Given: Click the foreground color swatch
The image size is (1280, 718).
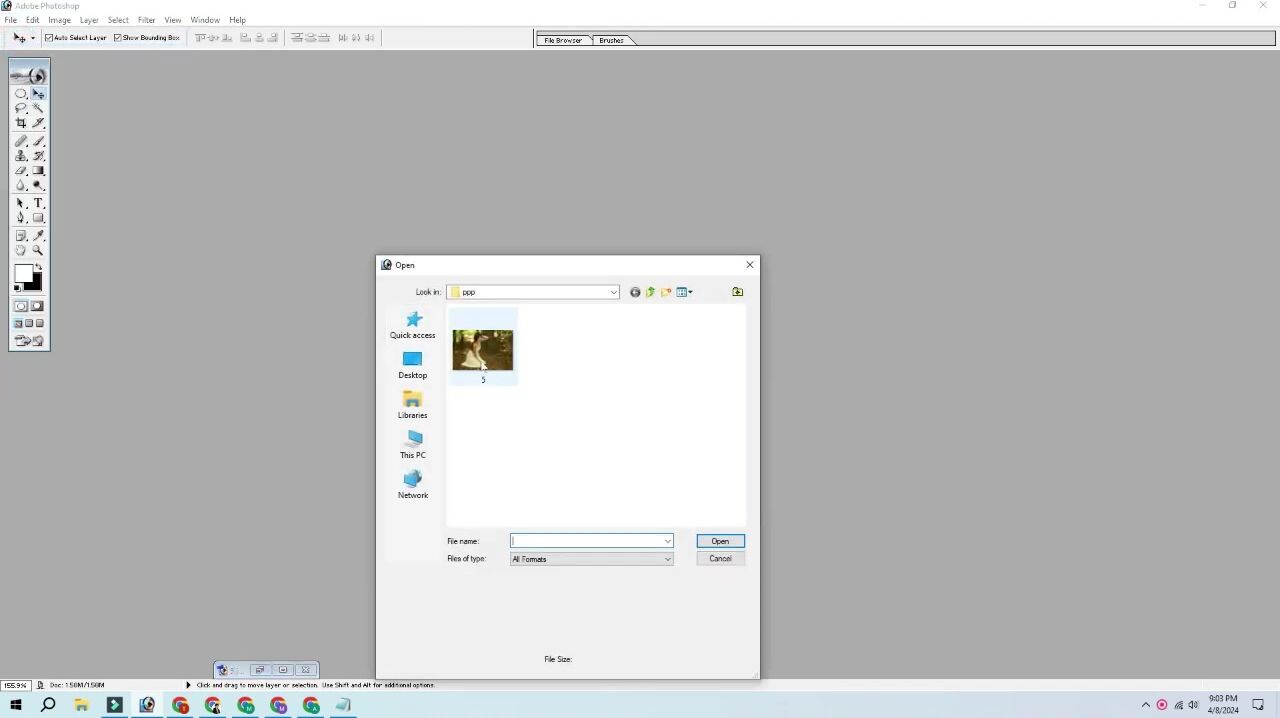Looking at the screenshot, I should point(23,274).
